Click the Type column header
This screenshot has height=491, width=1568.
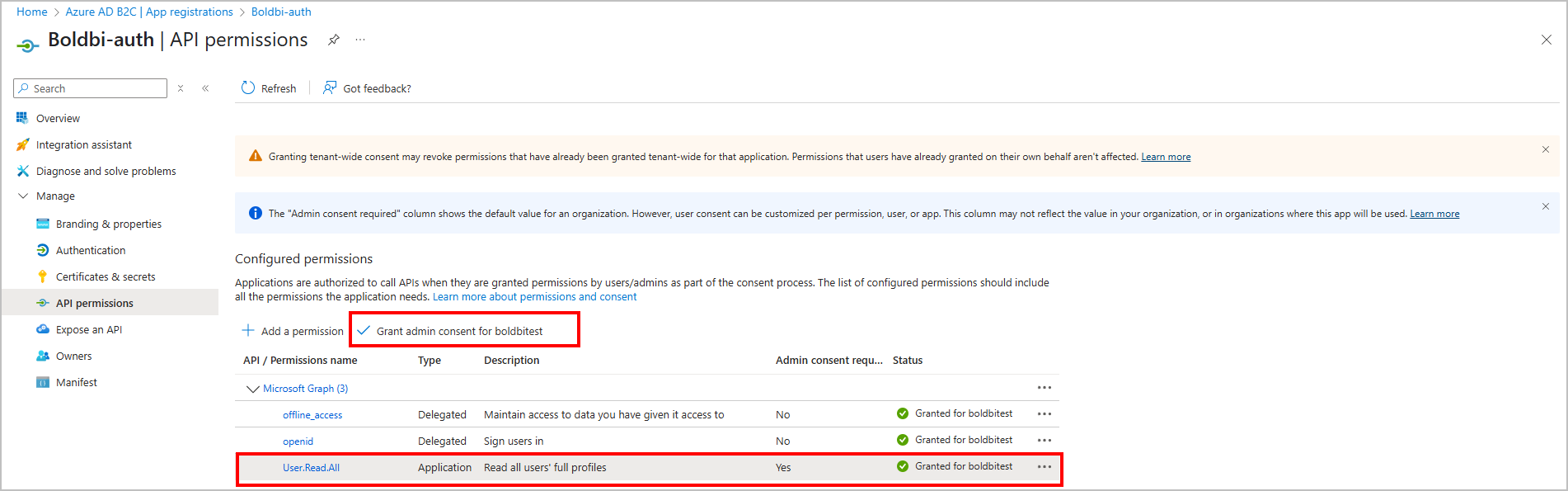(x=430, y=361)
